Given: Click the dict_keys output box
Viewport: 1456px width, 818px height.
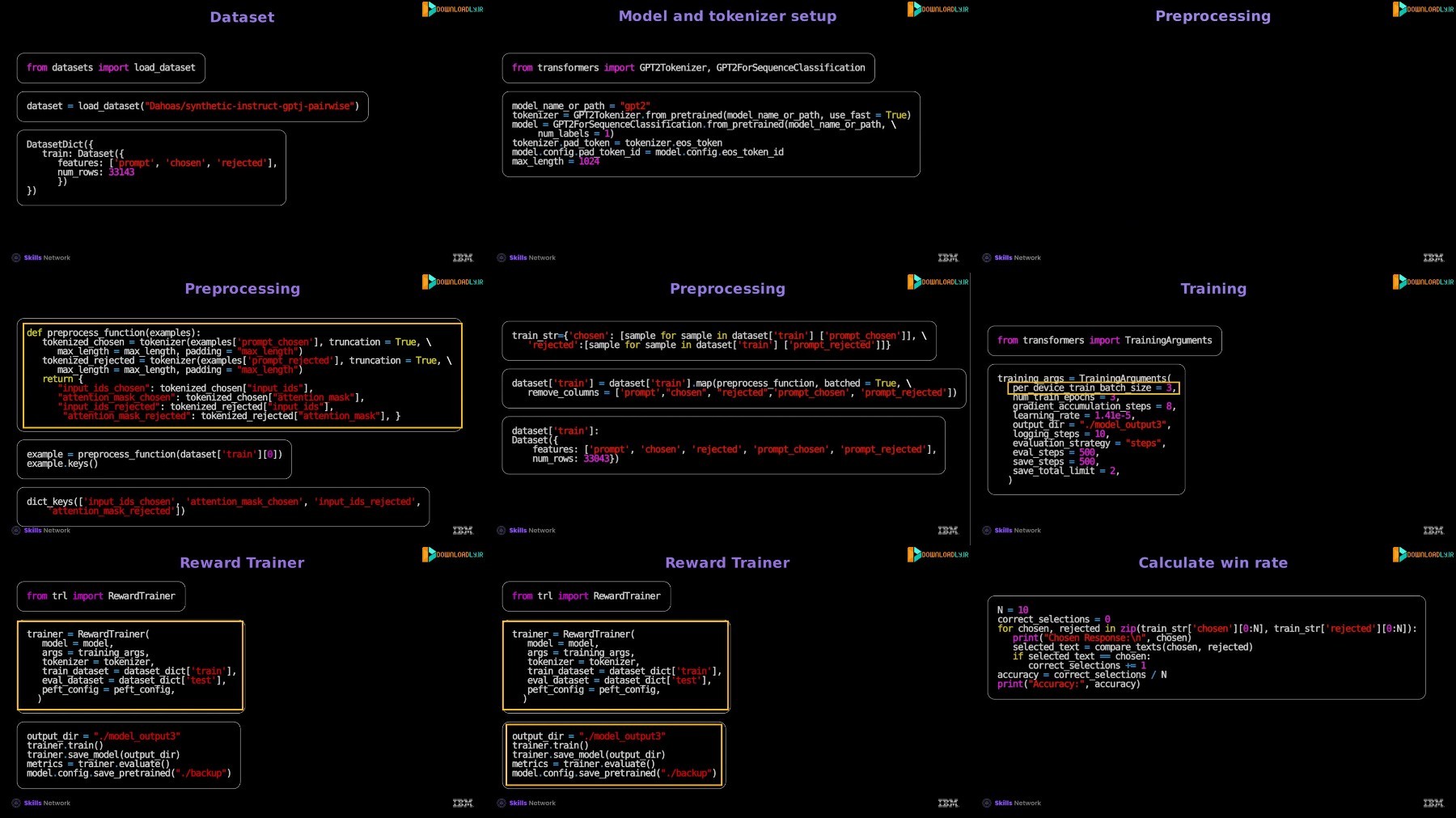Looking at the screenshot, I should pyautogui.click(x=223, y=506).
